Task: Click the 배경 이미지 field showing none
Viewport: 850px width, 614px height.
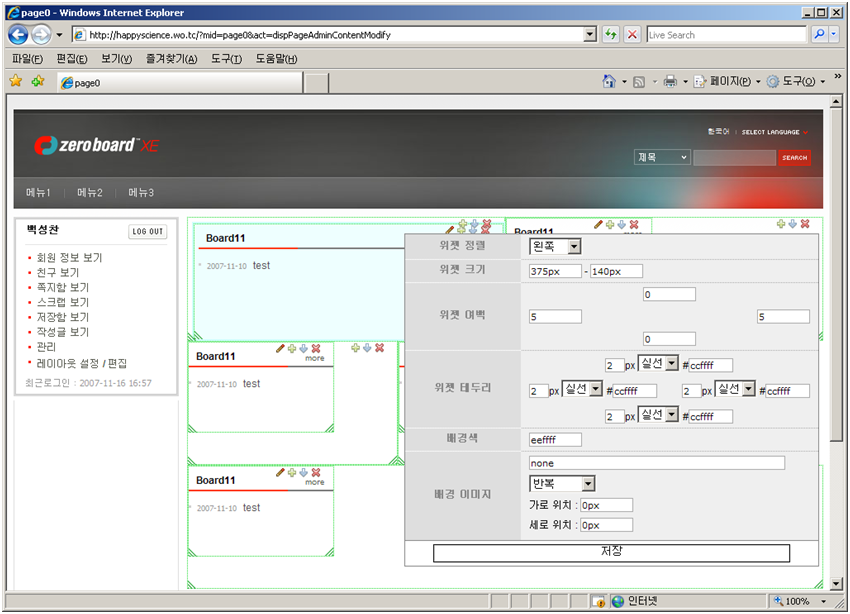Action: coord(656,463)
